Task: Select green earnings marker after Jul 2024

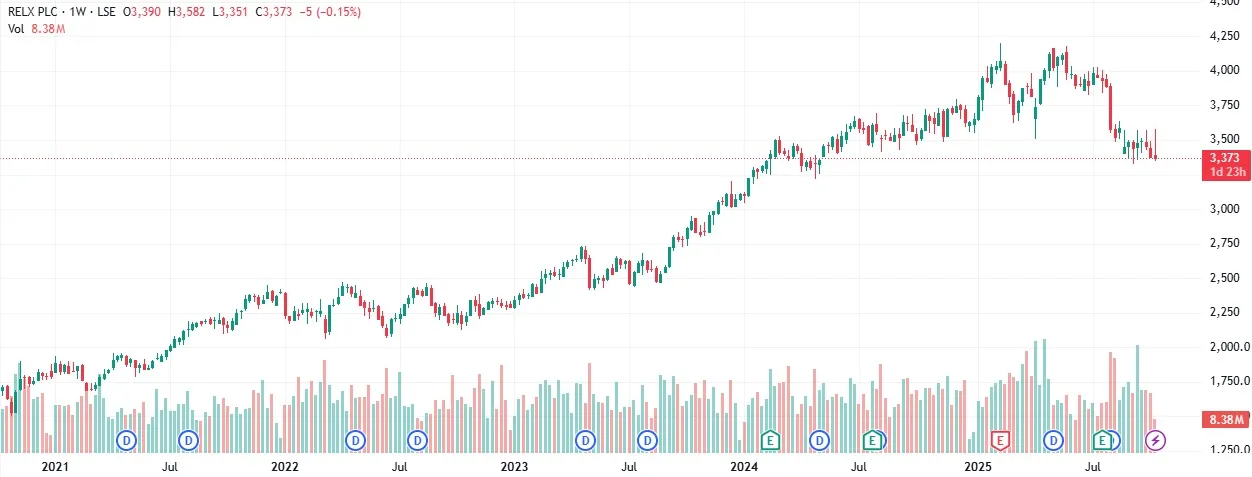Action: (873, 439)
